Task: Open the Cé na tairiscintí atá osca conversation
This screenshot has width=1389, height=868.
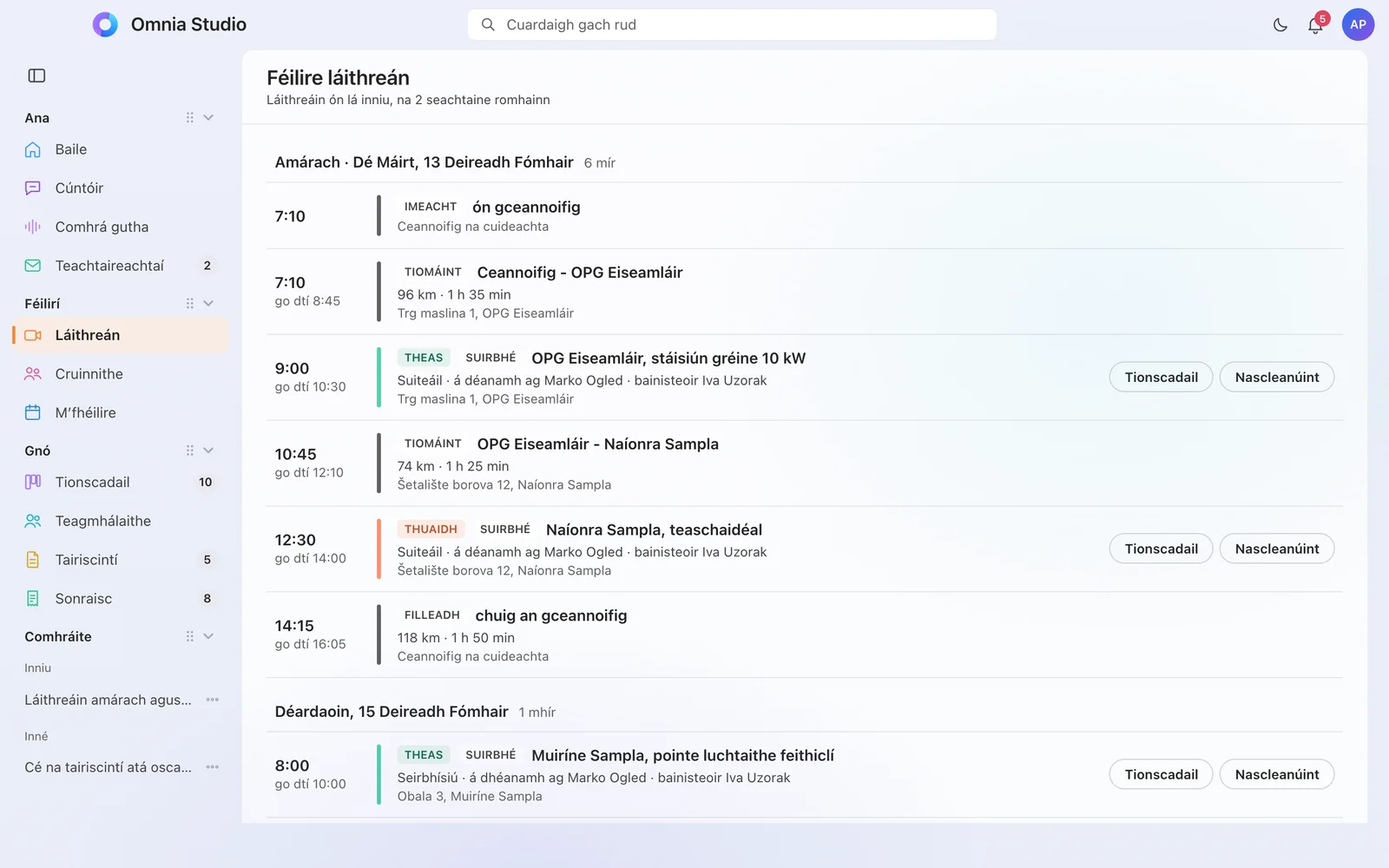Action: click(x=109, y=767)
